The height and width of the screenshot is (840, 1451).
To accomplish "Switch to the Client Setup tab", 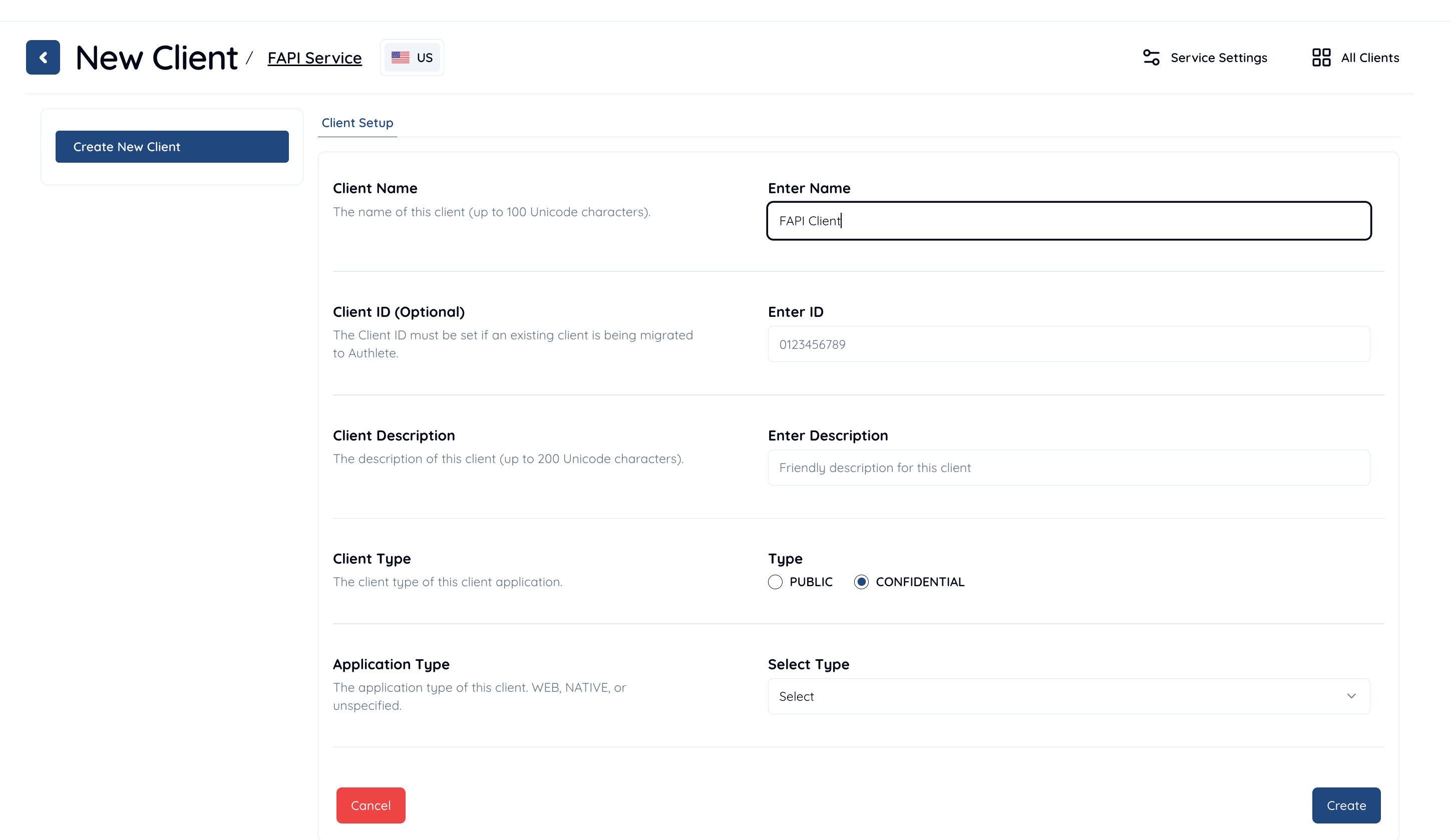I will 357,123.
